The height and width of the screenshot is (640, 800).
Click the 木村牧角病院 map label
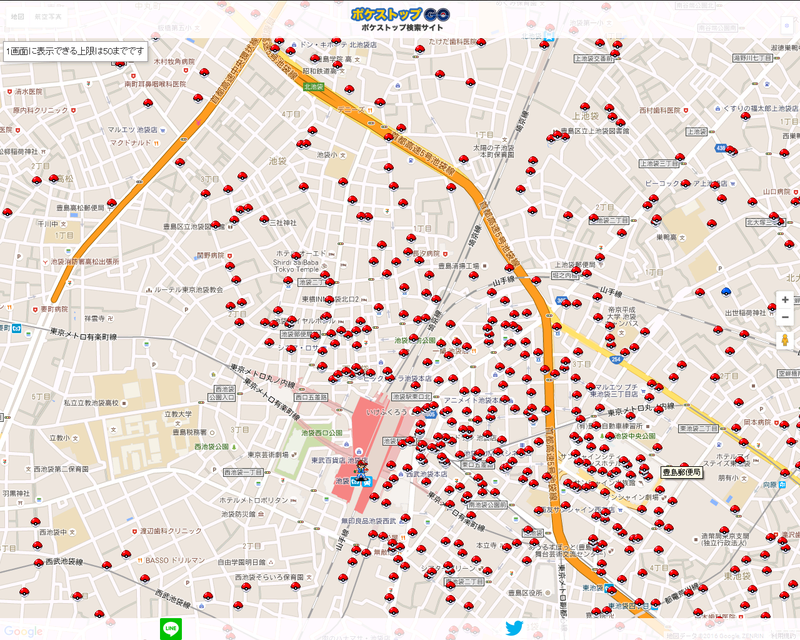tap(174, 62)
